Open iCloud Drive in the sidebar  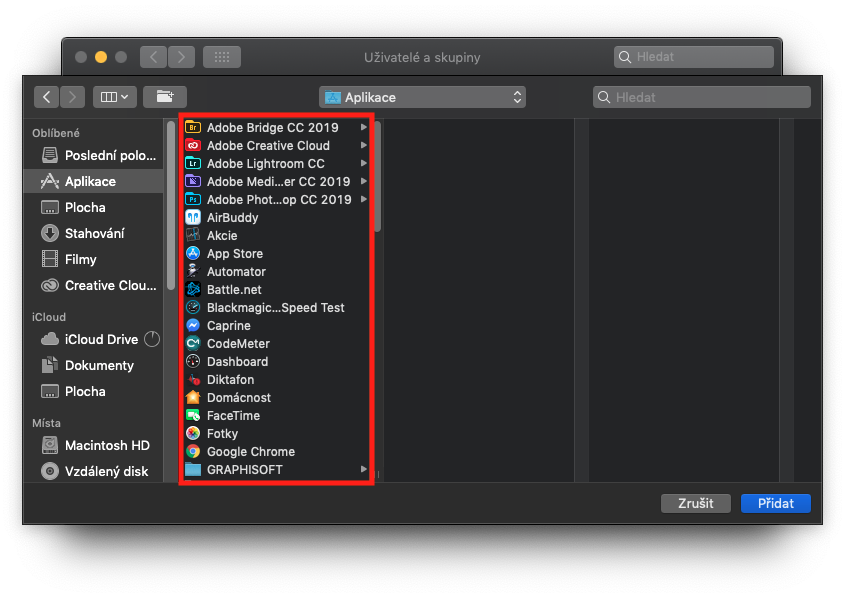(94, 339)
